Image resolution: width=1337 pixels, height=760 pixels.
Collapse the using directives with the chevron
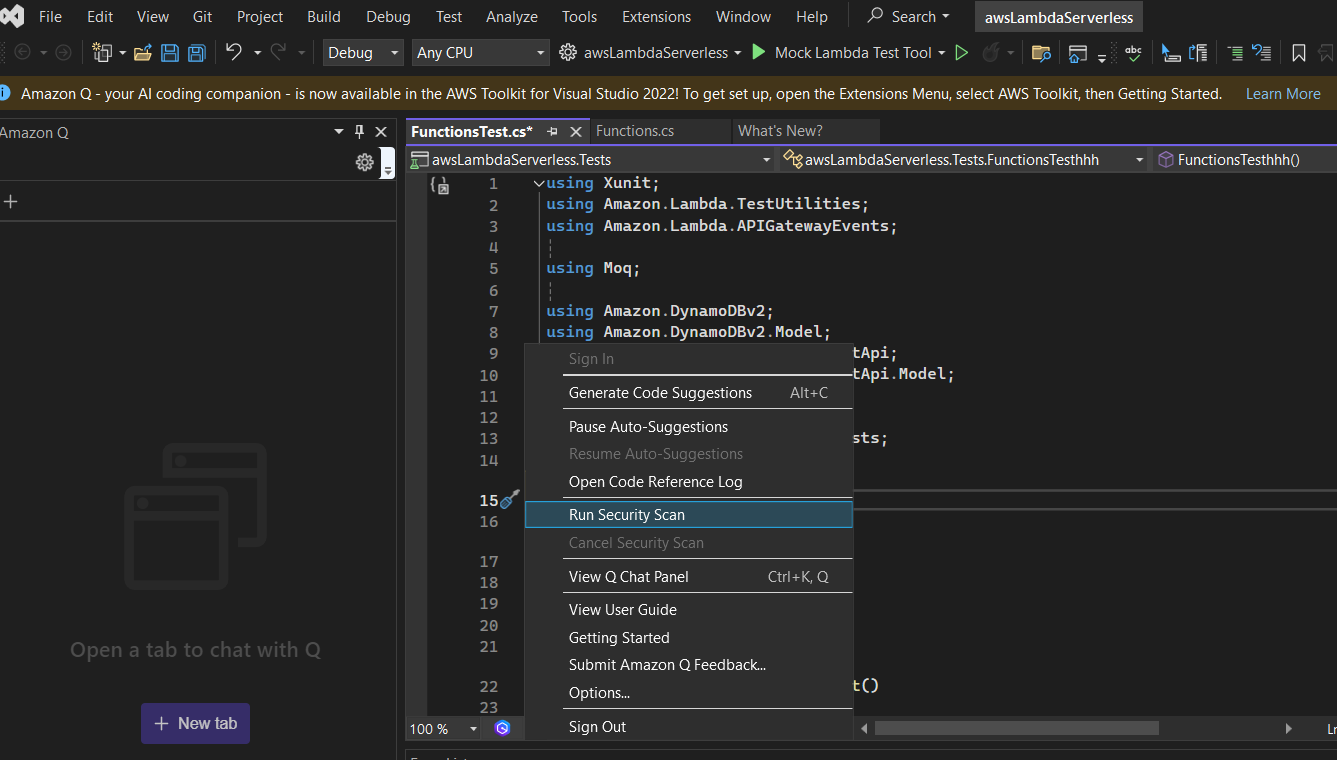click(x=538, y=183)
